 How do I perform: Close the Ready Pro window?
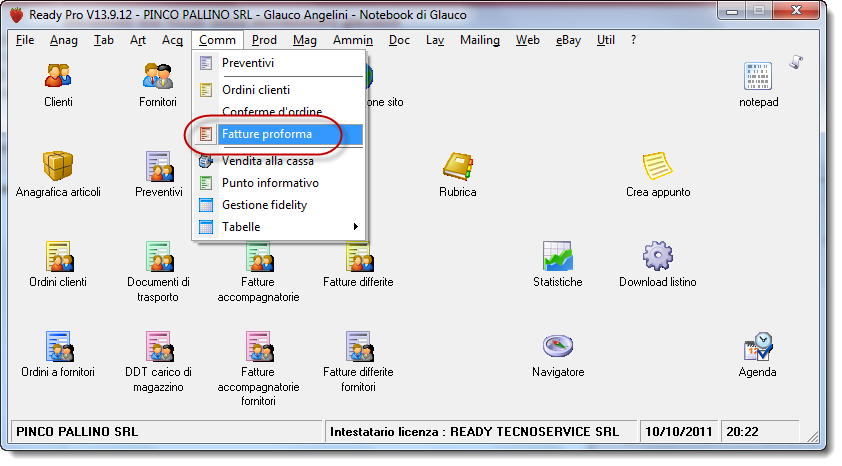[796, 11]
